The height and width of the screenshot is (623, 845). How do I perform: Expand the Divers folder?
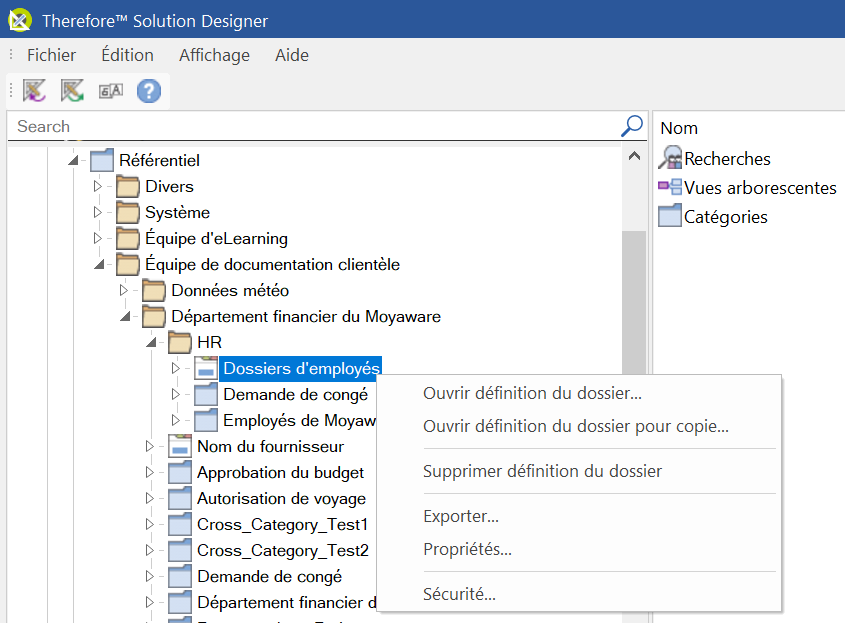click(x=98, y=186)
